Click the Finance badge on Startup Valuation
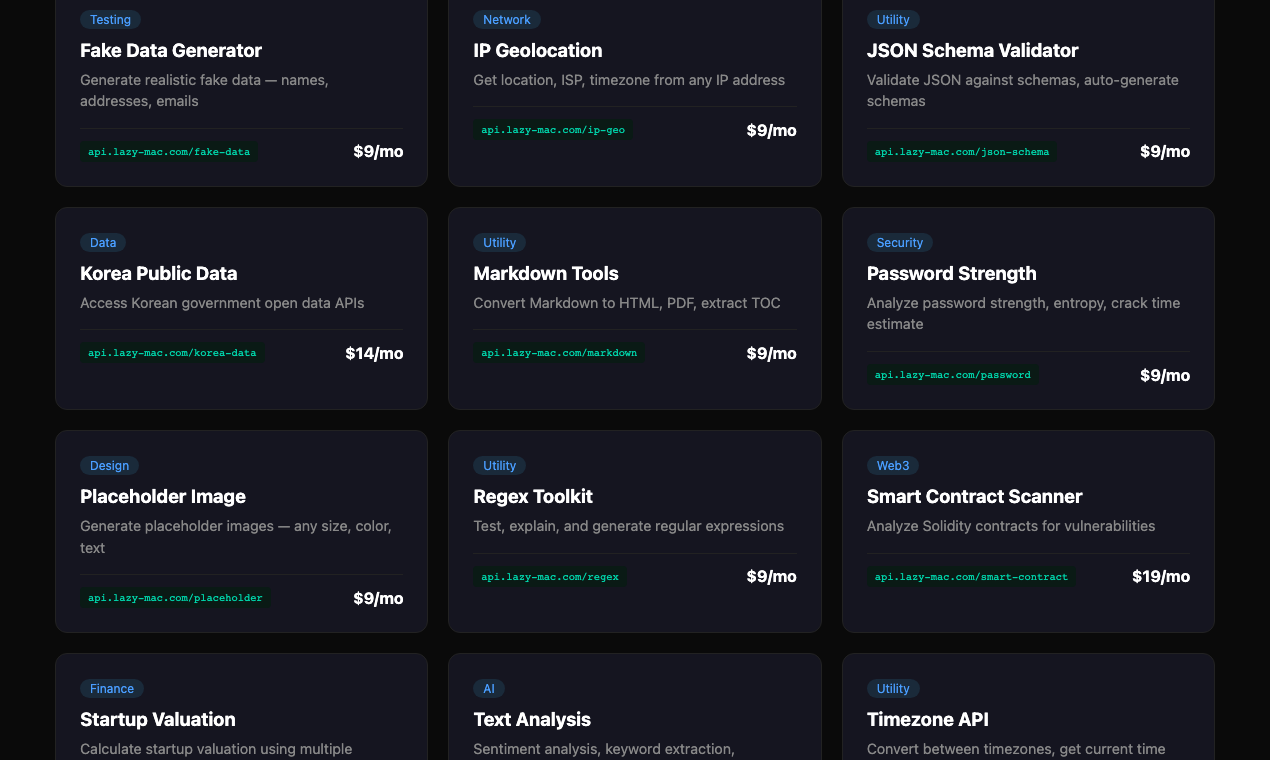 click(111, 688)
